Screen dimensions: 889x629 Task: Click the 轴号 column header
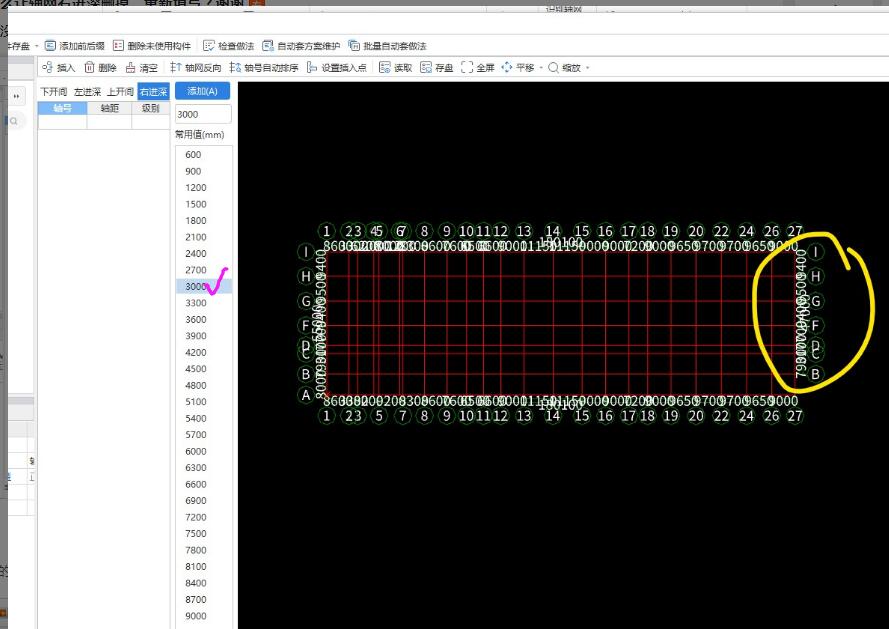62,108
